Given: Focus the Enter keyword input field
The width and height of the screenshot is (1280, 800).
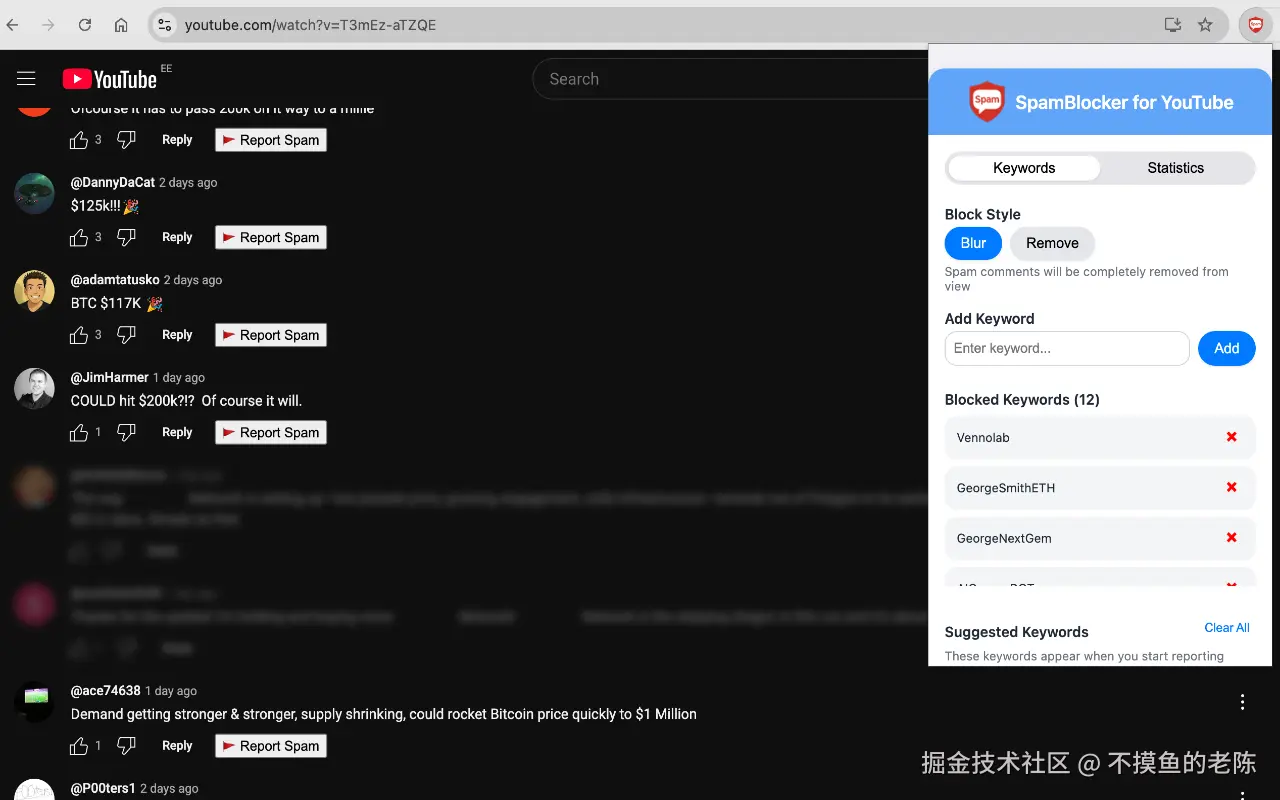Looking at the screenshot, I should tap(1067, 348).
